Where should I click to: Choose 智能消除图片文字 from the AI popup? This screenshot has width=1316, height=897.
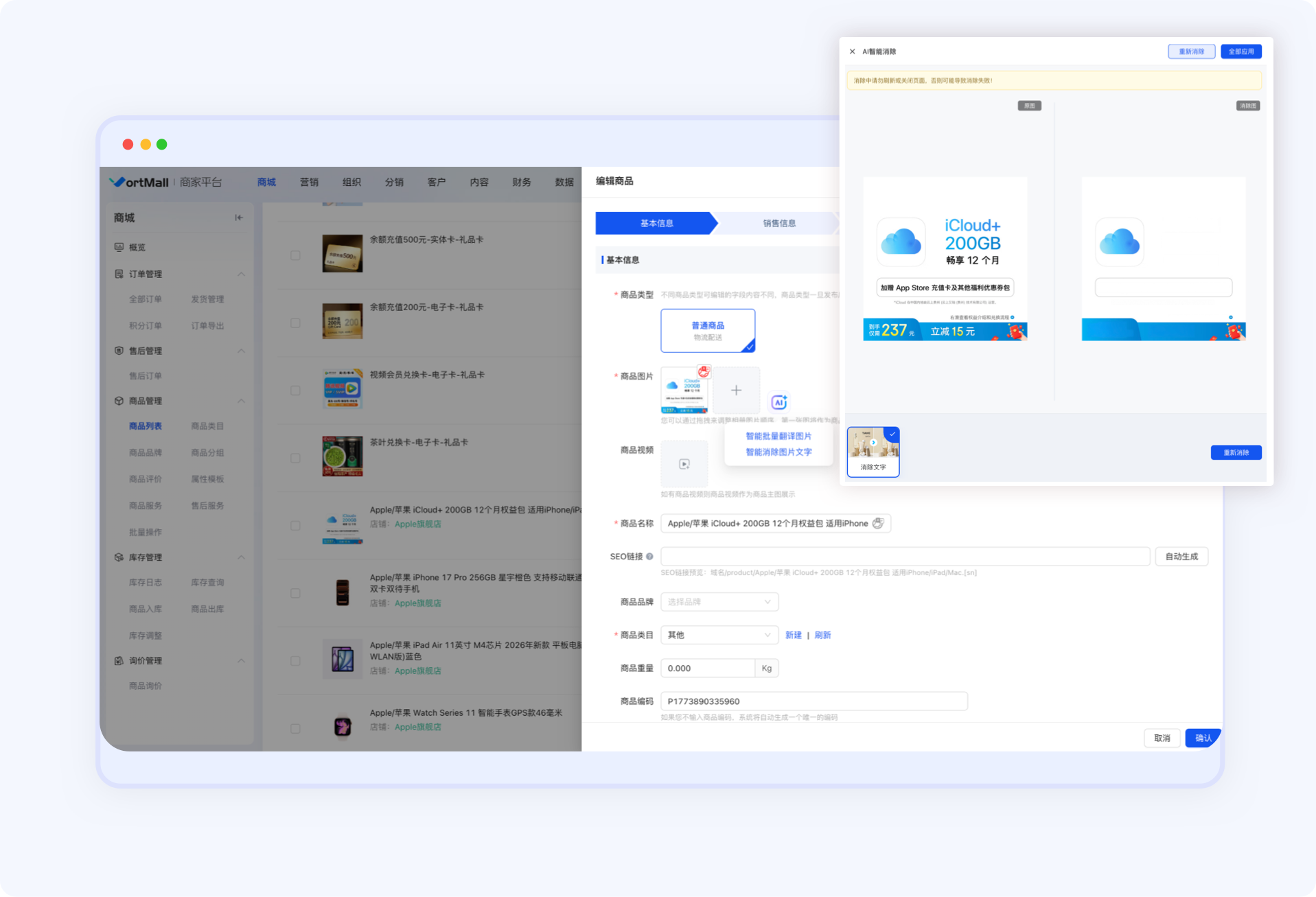(778, 452)
